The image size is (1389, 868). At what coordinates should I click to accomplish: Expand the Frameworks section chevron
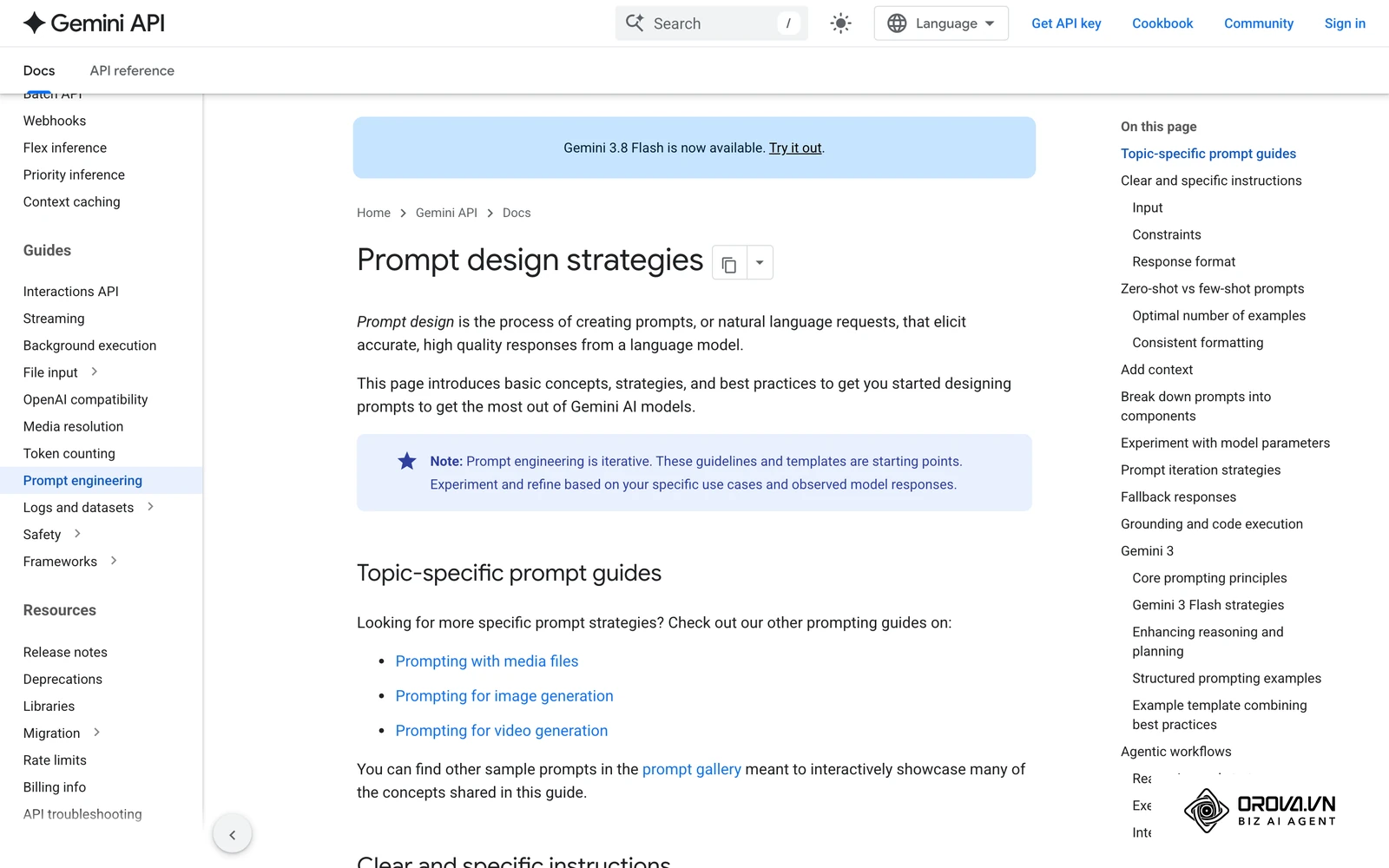click(114, 561)
